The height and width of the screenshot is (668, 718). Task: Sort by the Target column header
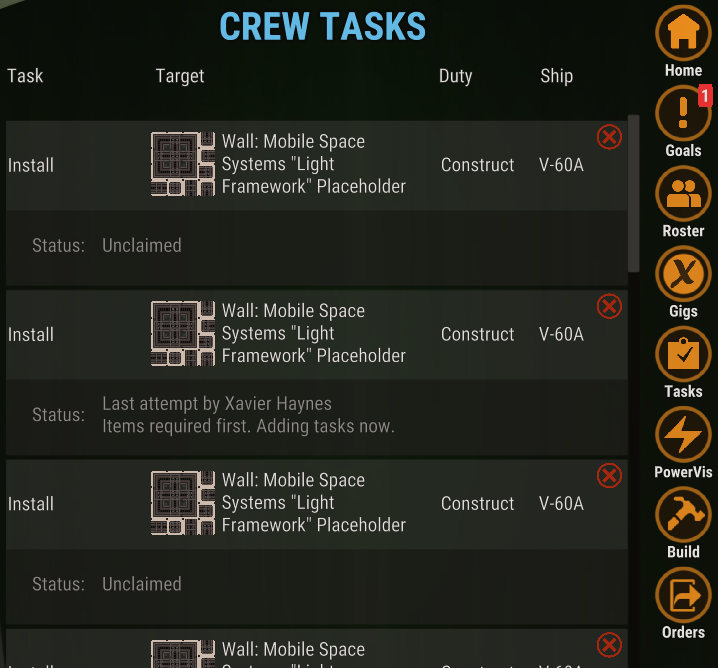click(180, 76)
